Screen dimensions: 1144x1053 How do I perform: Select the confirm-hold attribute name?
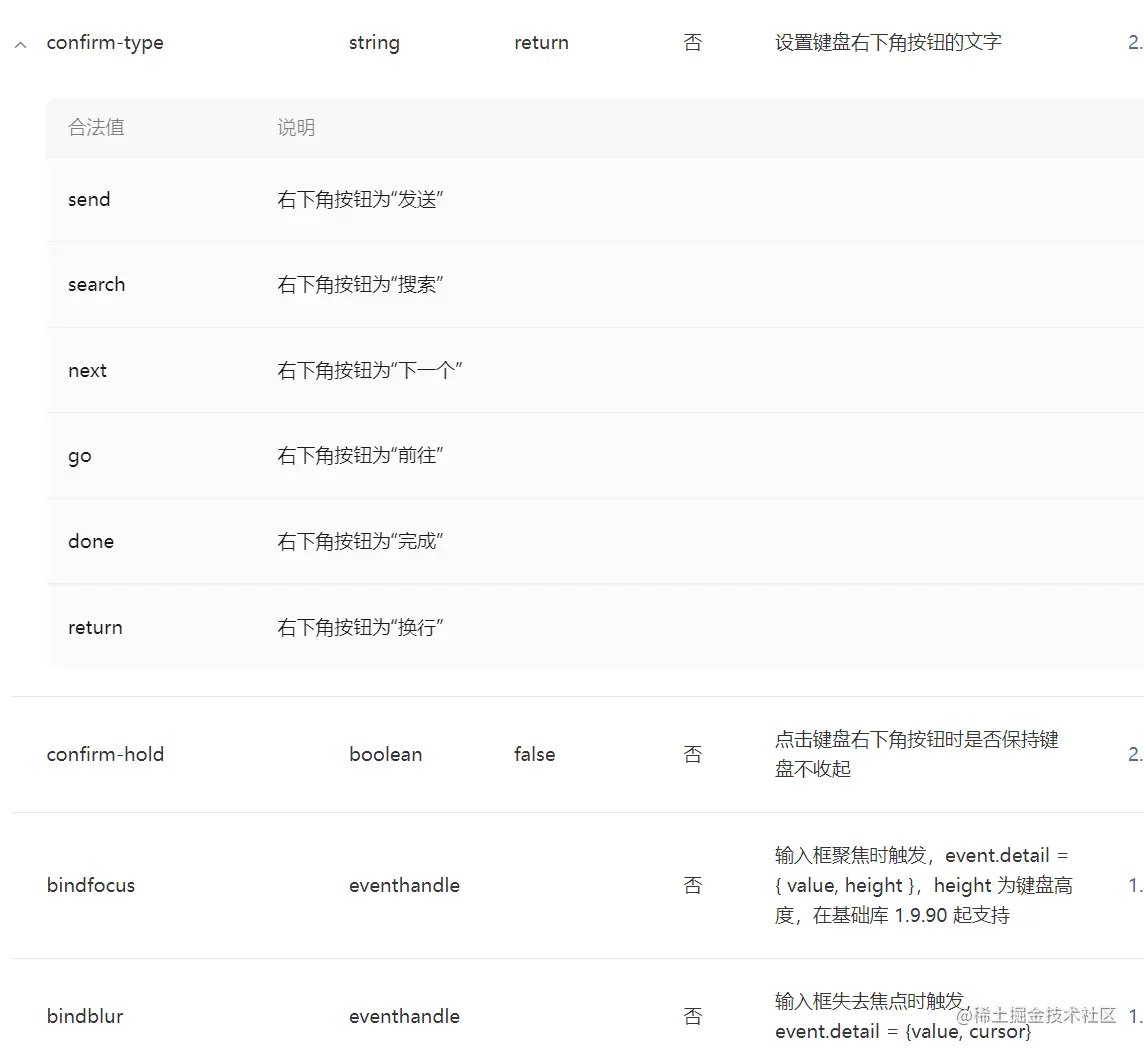(105, 755)
